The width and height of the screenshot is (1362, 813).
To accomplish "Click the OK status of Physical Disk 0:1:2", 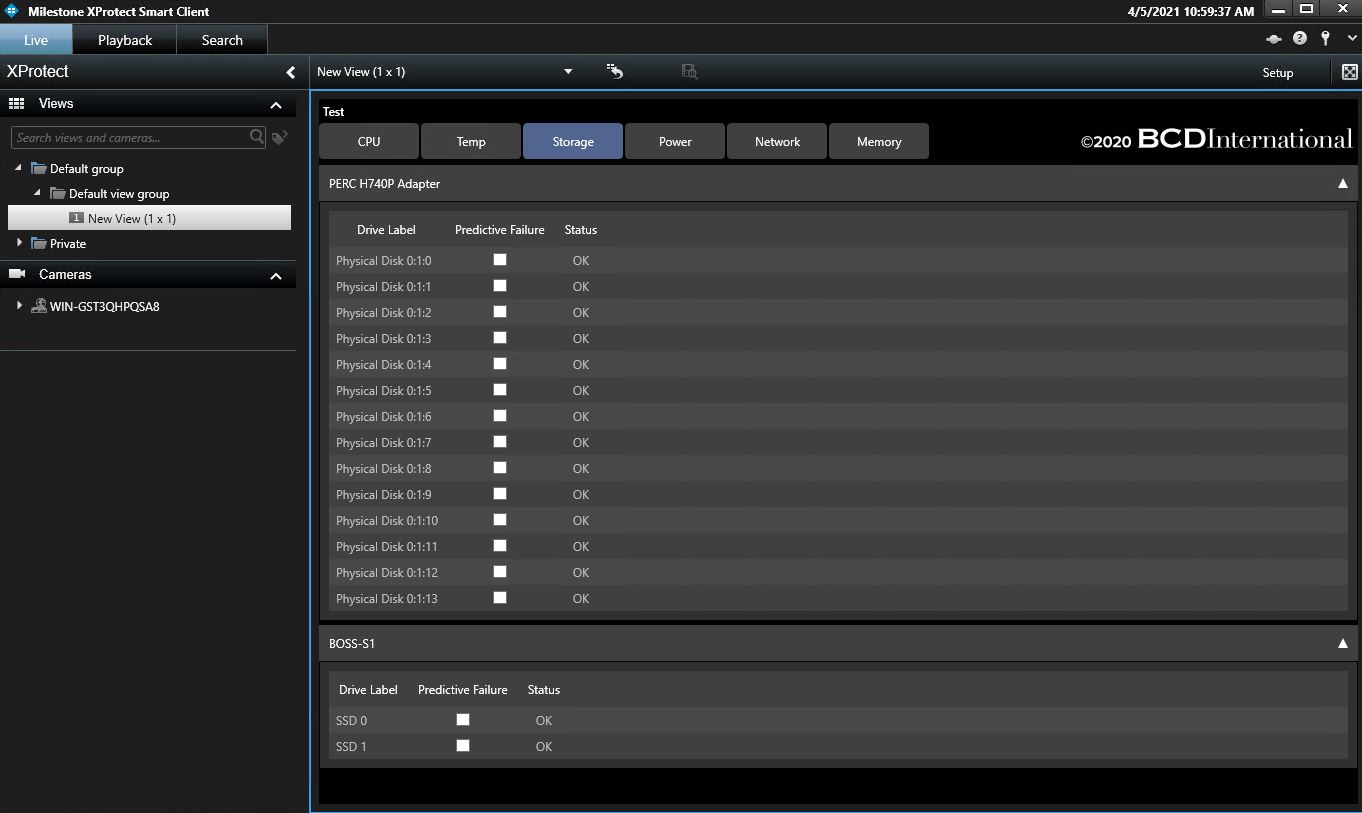I will click(x=581, y=312).
